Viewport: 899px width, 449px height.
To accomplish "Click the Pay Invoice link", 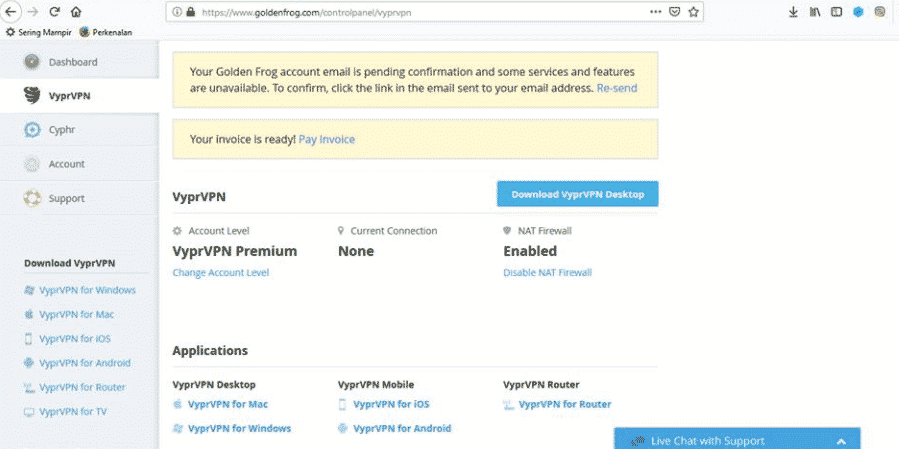I will click(x=327, y=139).
